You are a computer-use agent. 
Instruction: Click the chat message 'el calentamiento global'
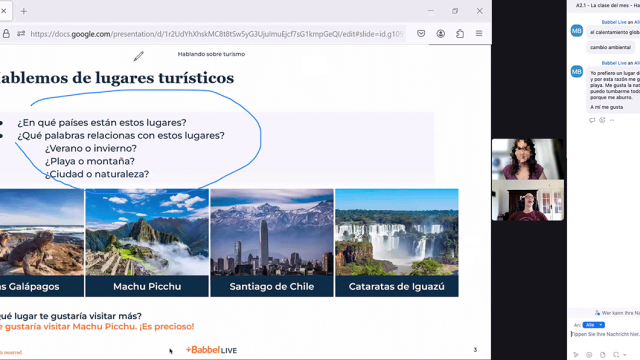(614, 32)
